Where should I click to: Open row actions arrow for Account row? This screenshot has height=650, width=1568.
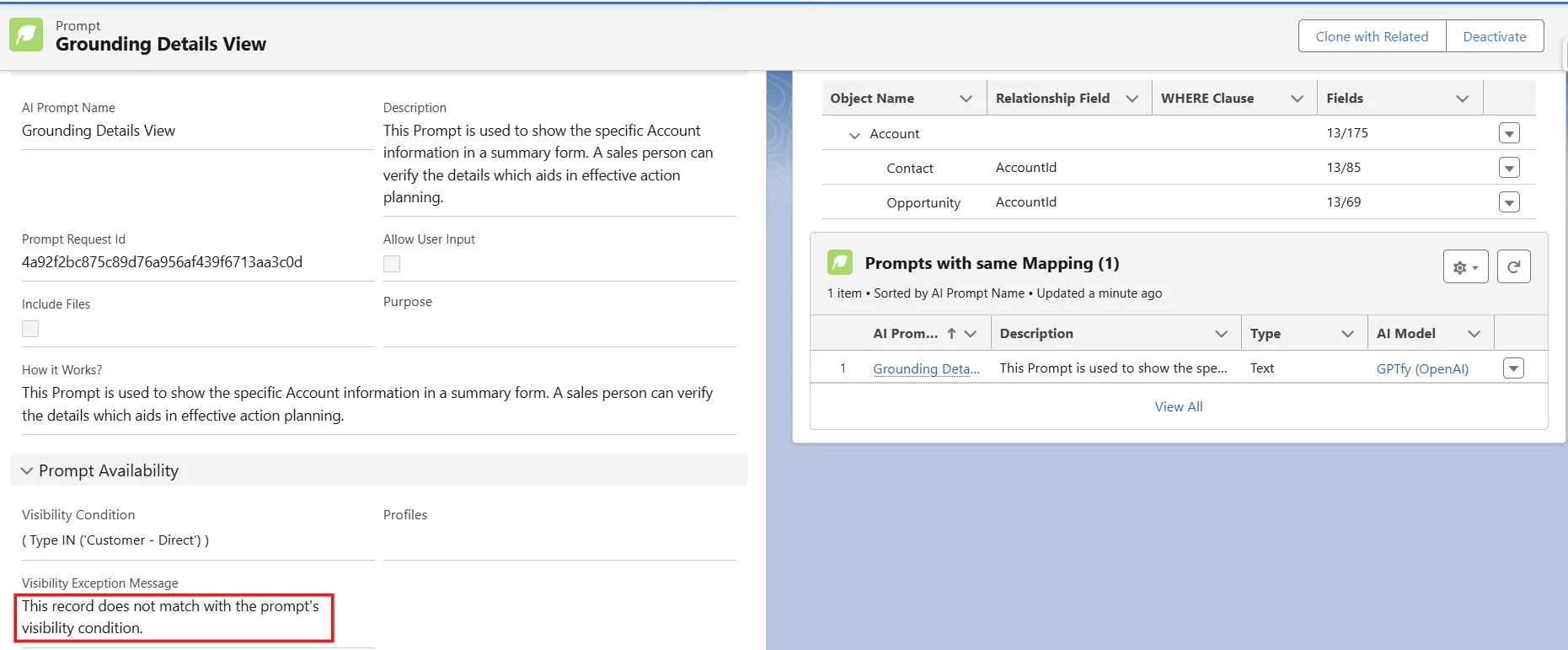point(1509,133)
